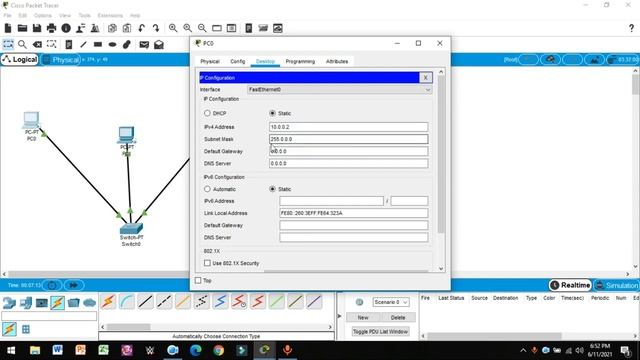The width and height of the screenshot is (640, 360).
Task: Click the Subnet Mask input field
Action: pos(349,139)
